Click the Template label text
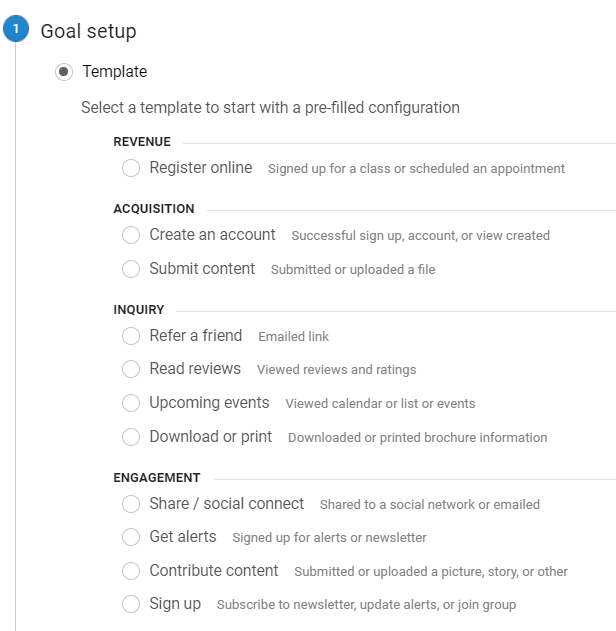 pos(115,72)
